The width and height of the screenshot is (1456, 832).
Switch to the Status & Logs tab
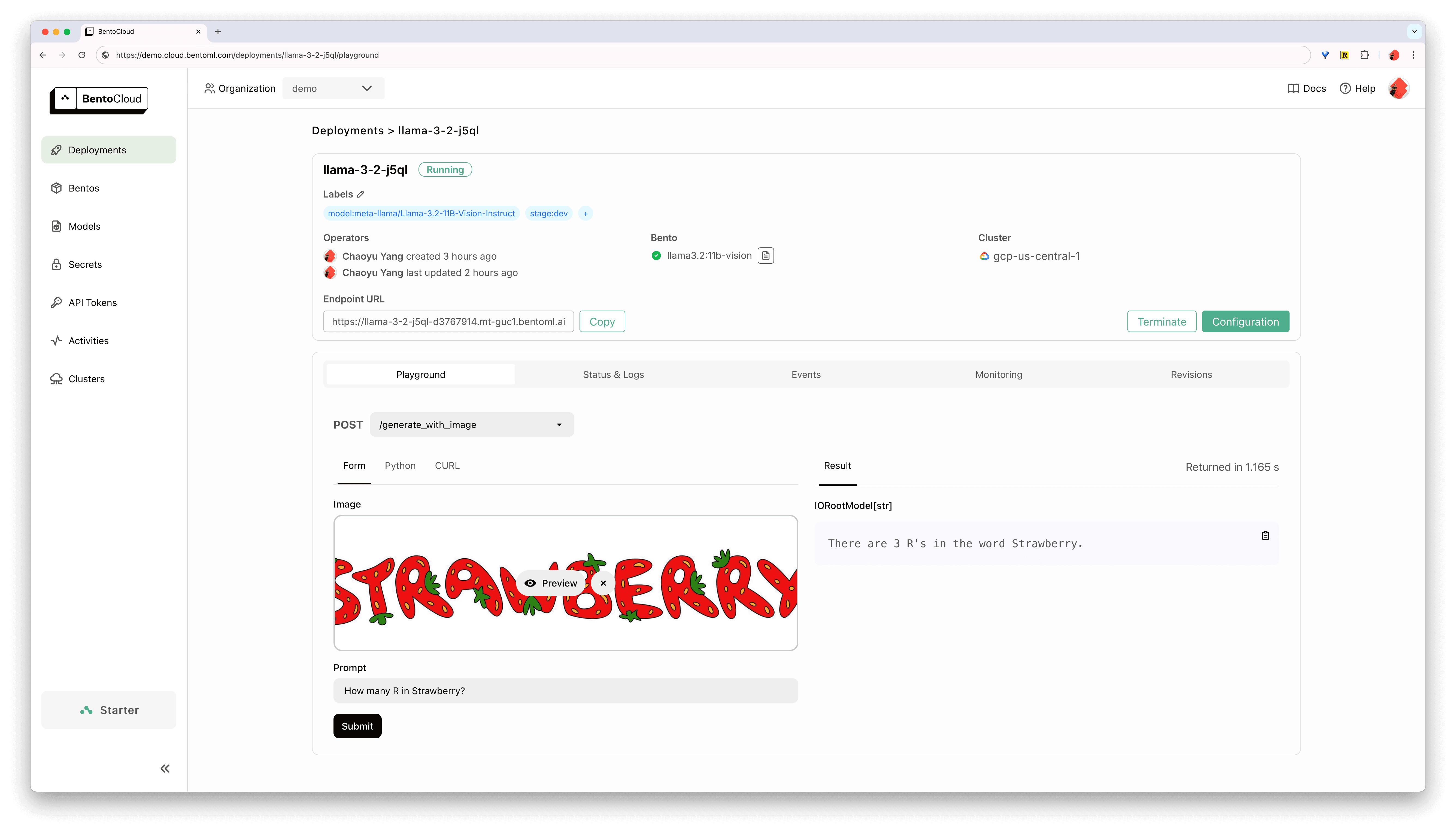coord(612,374)
